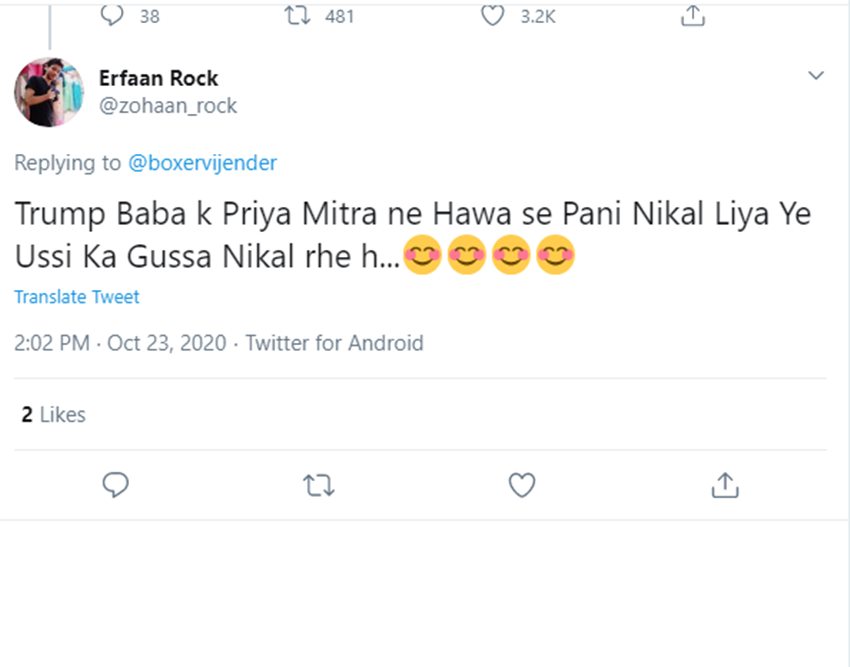850x667 pixels.
Task: Click retweet icon showing 481 retweets
Action: tap(297, 15)
